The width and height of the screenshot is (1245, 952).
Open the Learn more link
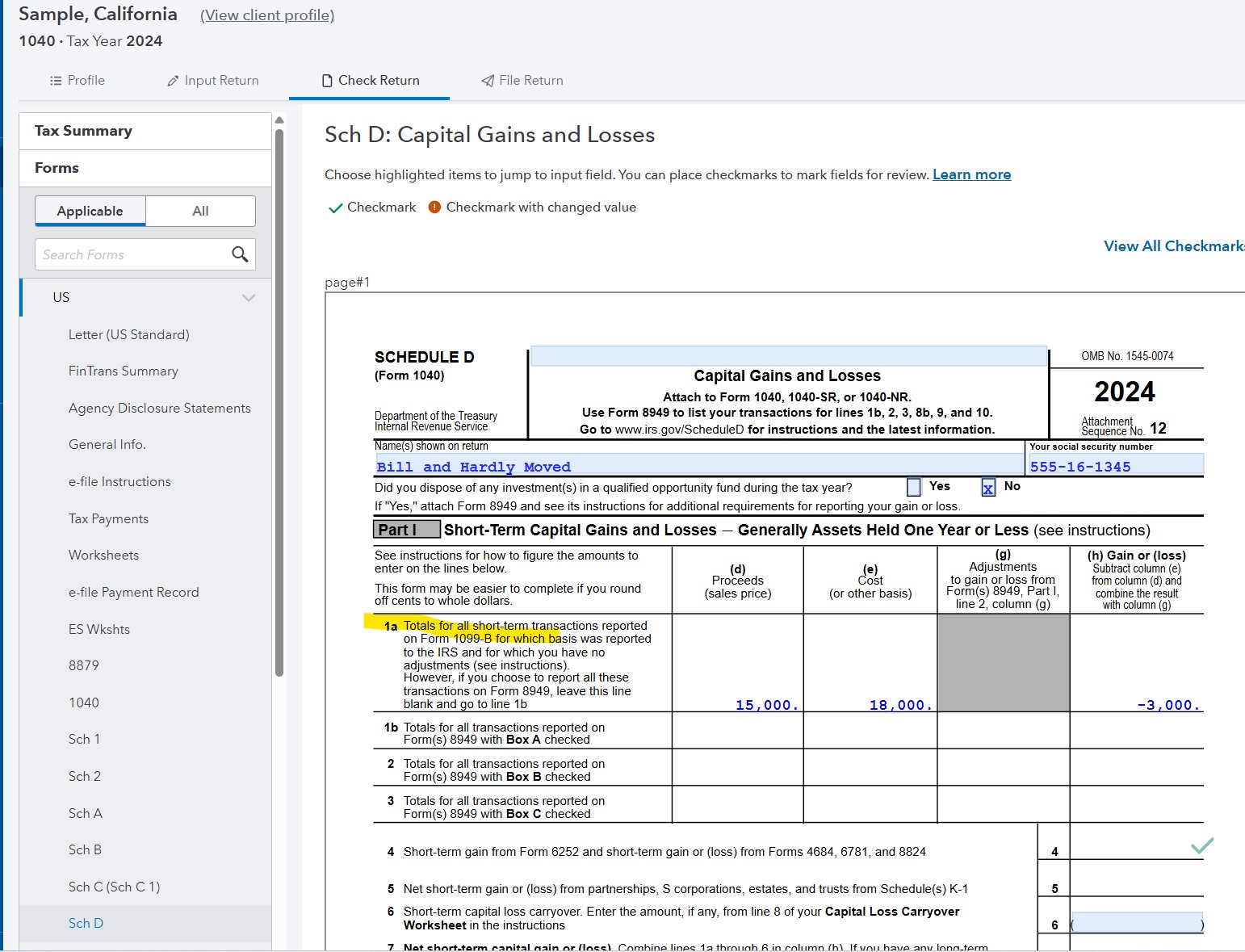972,174
